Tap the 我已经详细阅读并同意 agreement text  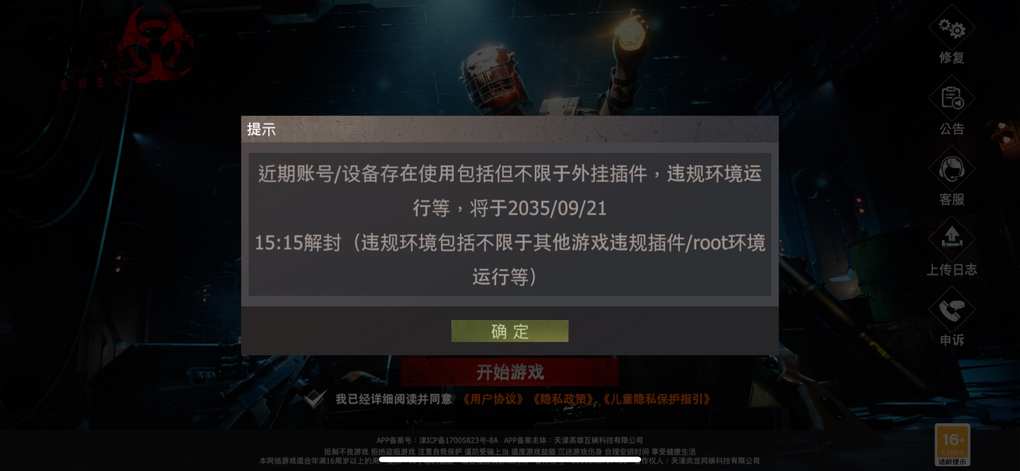394,399
